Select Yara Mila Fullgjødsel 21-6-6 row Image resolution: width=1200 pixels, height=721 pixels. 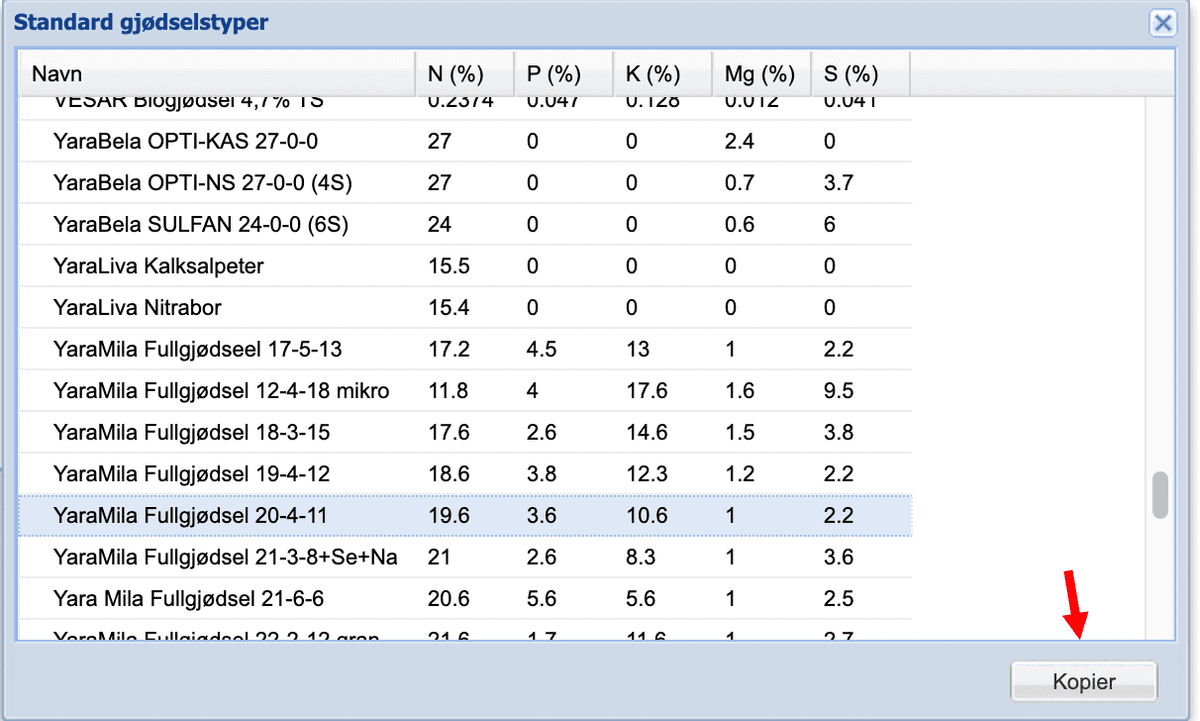465,599
